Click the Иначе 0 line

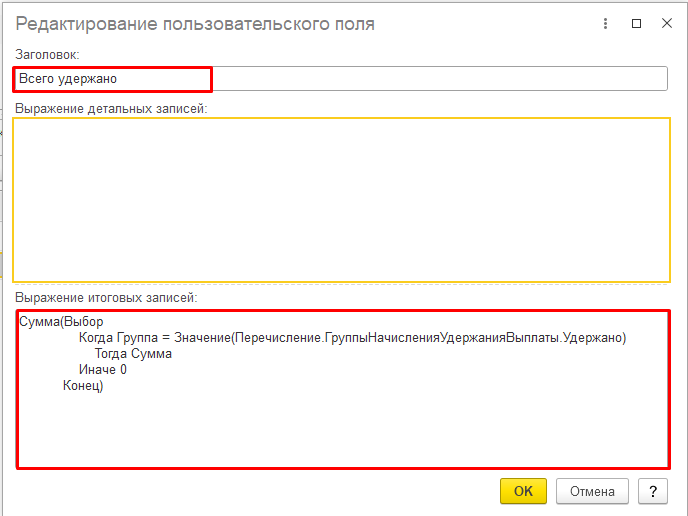point(102,370)
